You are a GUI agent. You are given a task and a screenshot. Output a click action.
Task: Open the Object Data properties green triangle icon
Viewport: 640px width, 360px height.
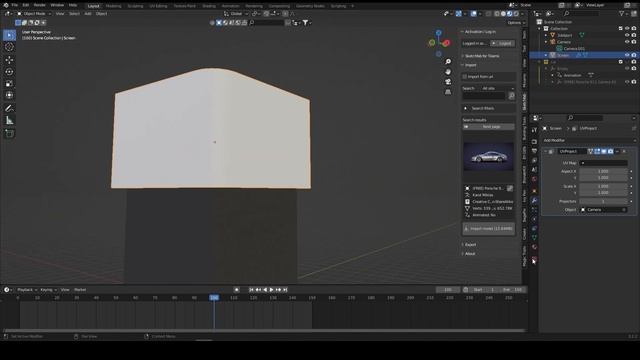pos(534,237)
